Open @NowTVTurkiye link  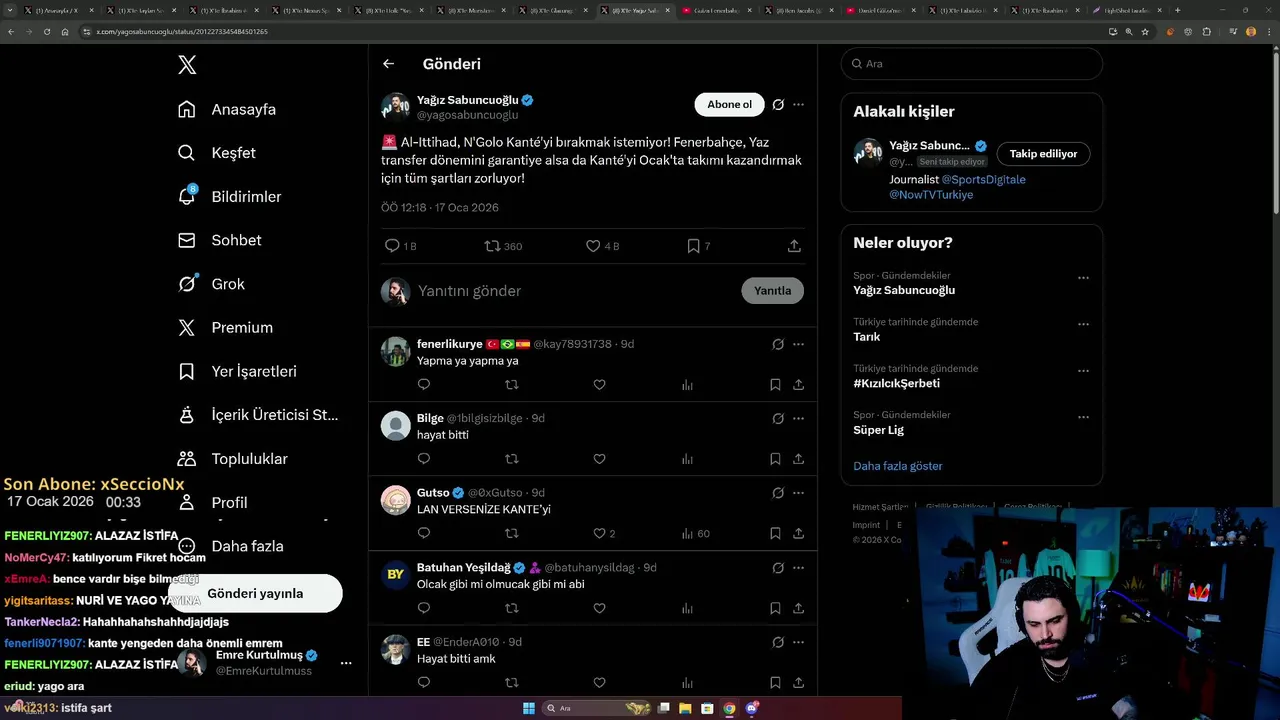coord(931,195)
